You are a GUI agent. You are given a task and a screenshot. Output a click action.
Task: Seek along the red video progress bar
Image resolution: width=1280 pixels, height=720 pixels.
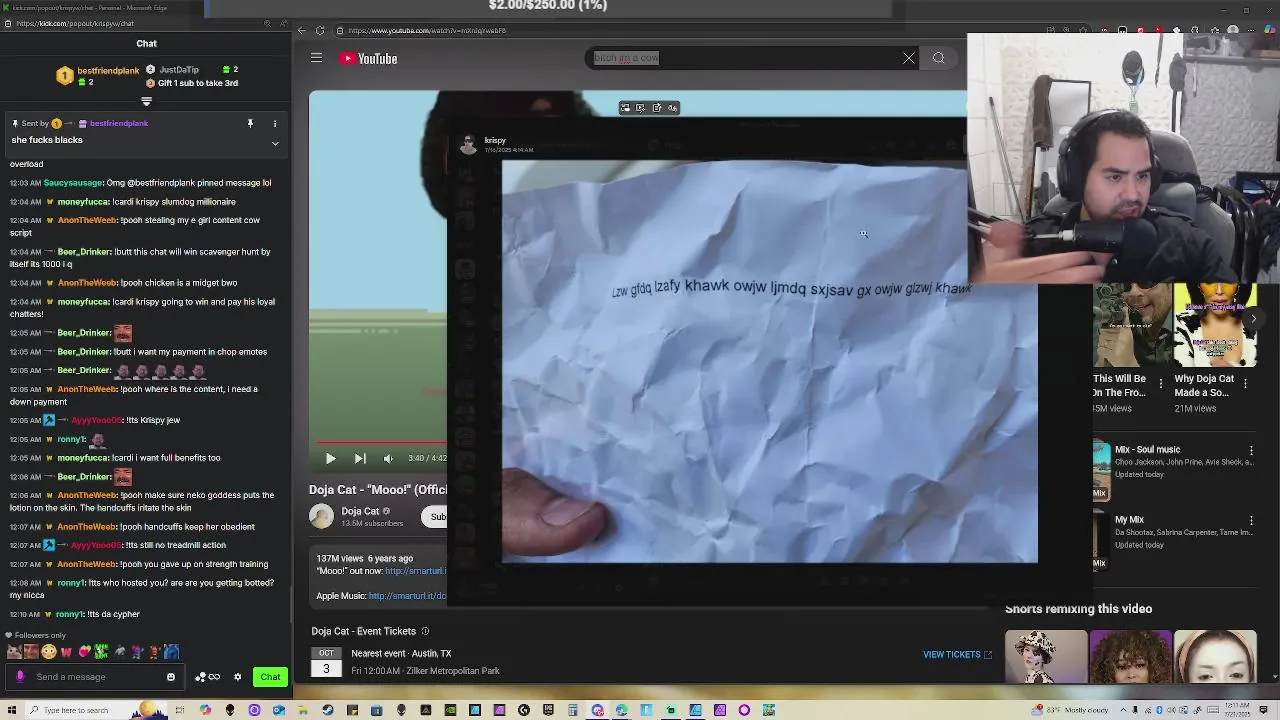pyautogui.click(x=382, y=442)
